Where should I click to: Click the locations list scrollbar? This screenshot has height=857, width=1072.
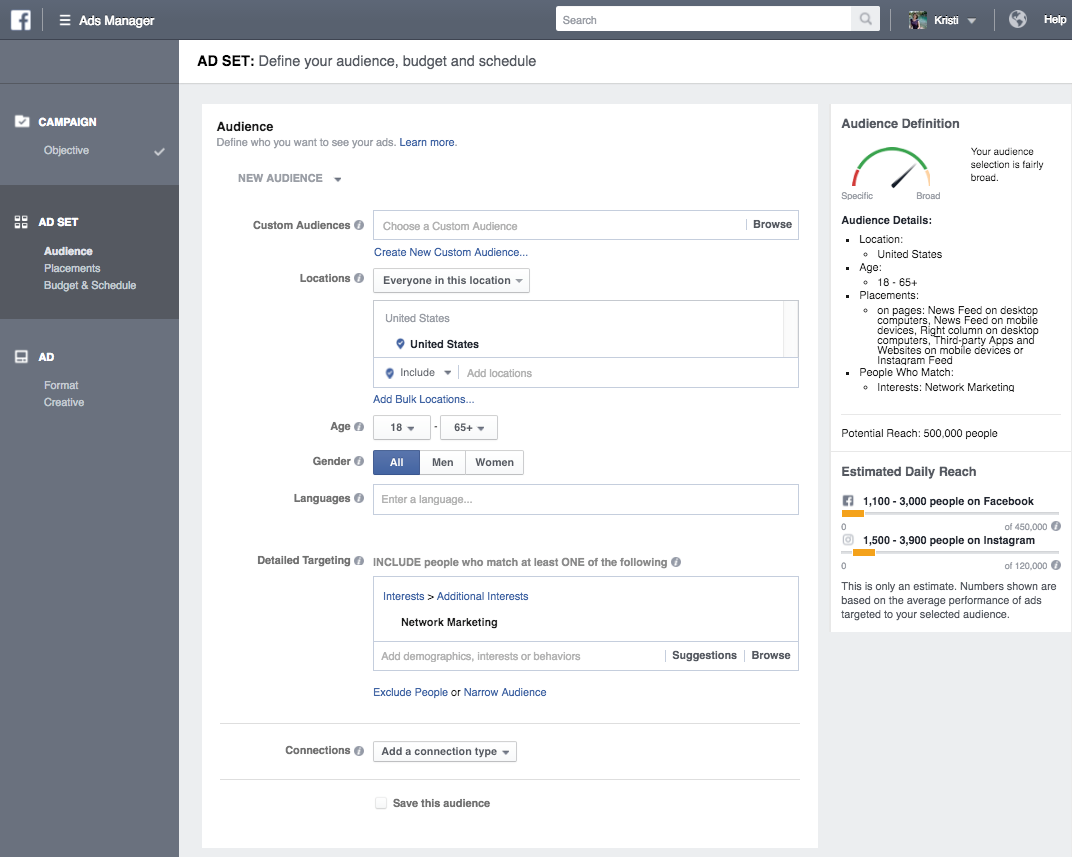pos(790,329)
